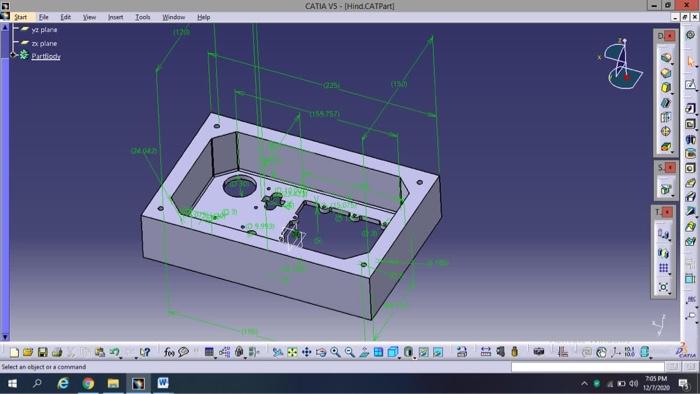The image size is (700, 394).
Task: Open the Quick View dropdown arrow
Action: click(399, 357)
